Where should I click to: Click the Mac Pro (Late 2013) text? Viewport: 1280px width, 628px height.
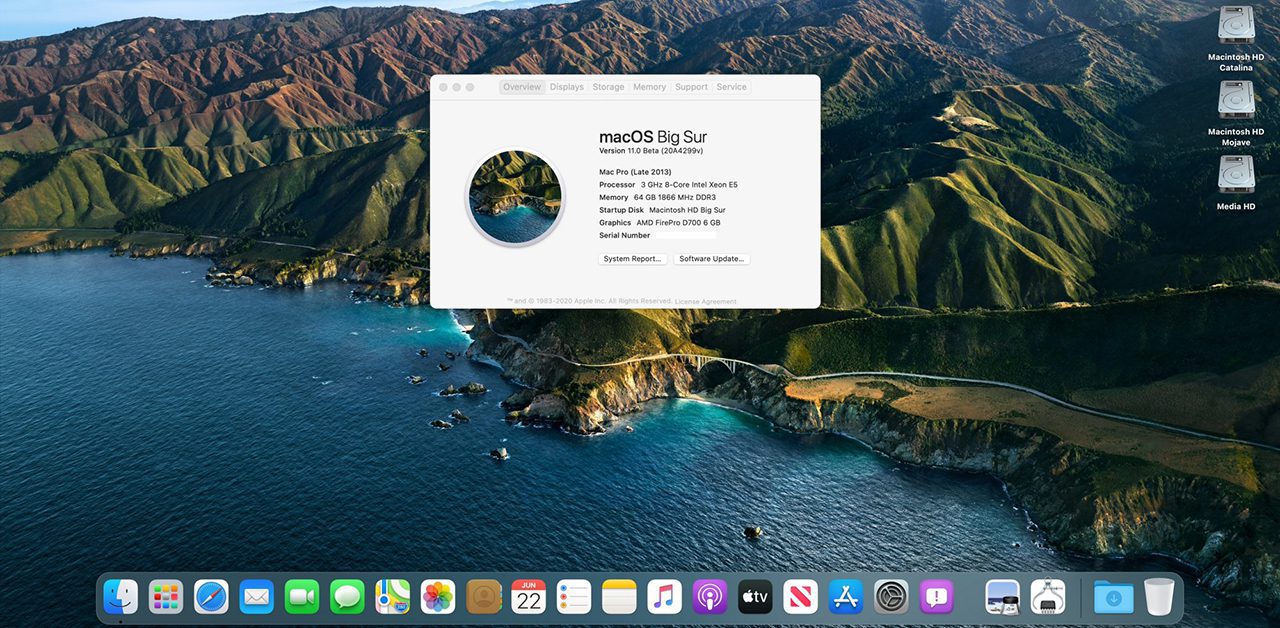point(635,172)
